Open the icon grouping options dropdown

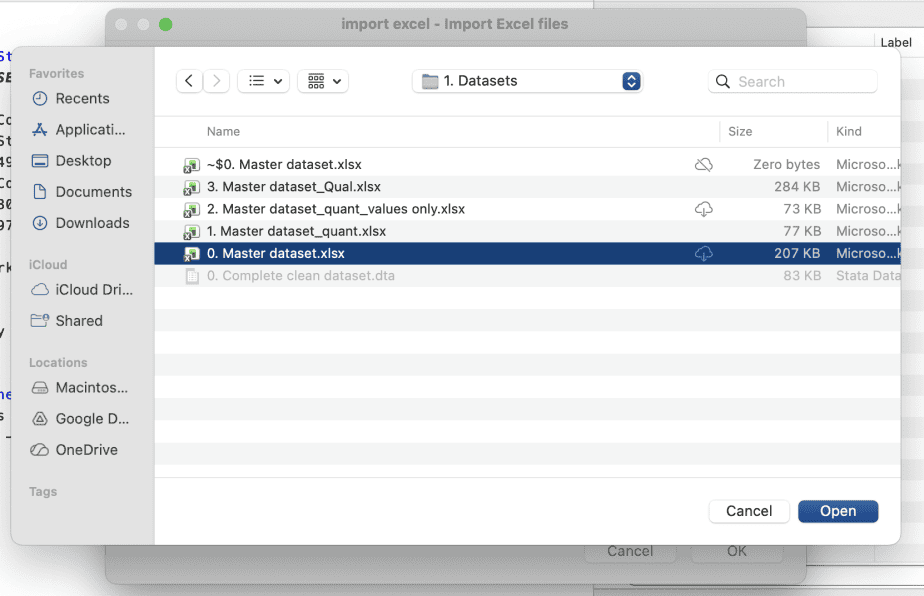coord(323,82)
